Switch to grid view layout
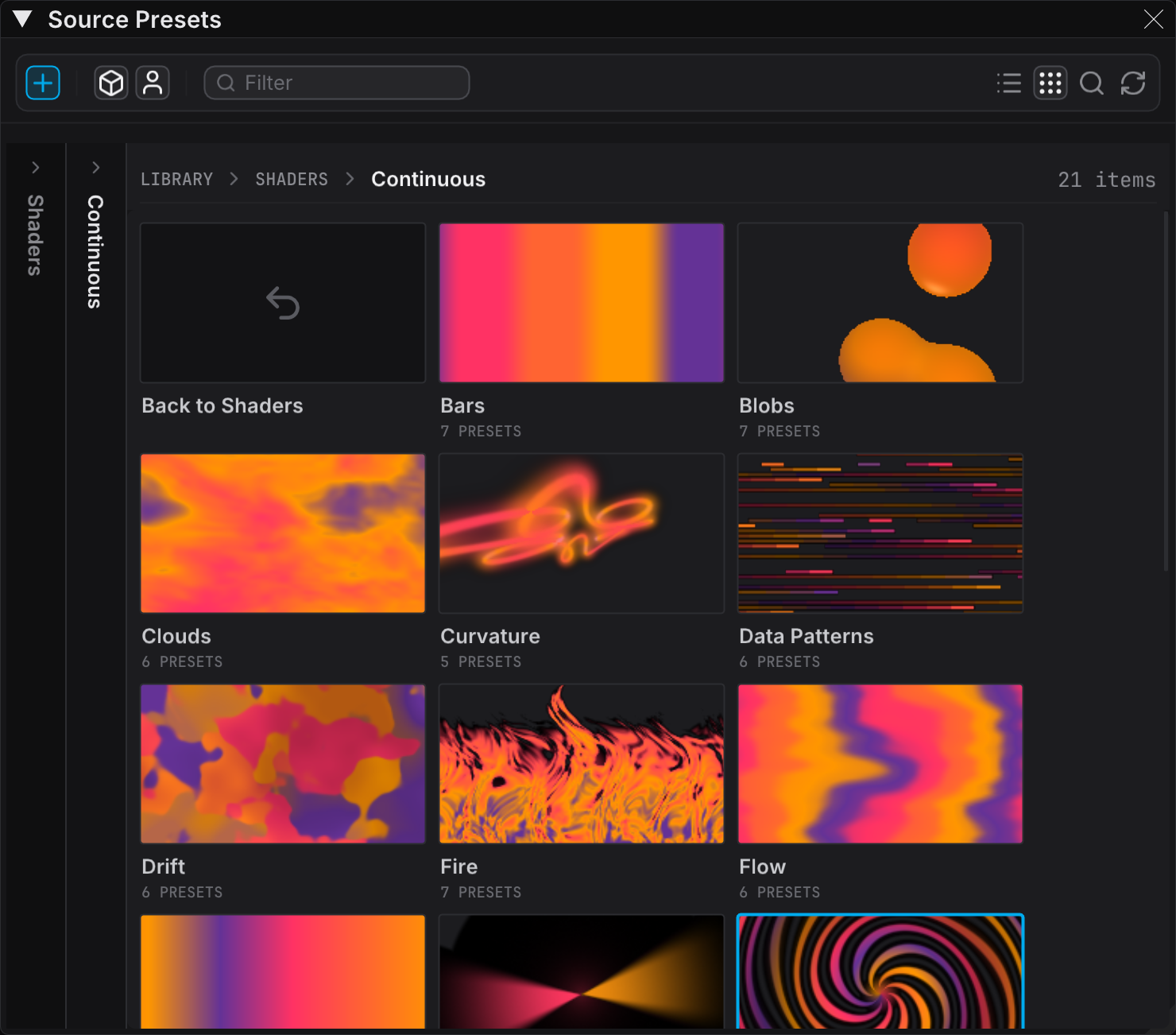The image size is (1176, 1035). click(x=1050, y=83)
